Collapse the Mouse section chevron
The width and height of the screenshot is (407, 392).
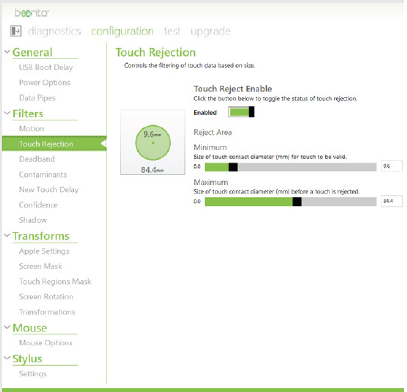(7, 327)
